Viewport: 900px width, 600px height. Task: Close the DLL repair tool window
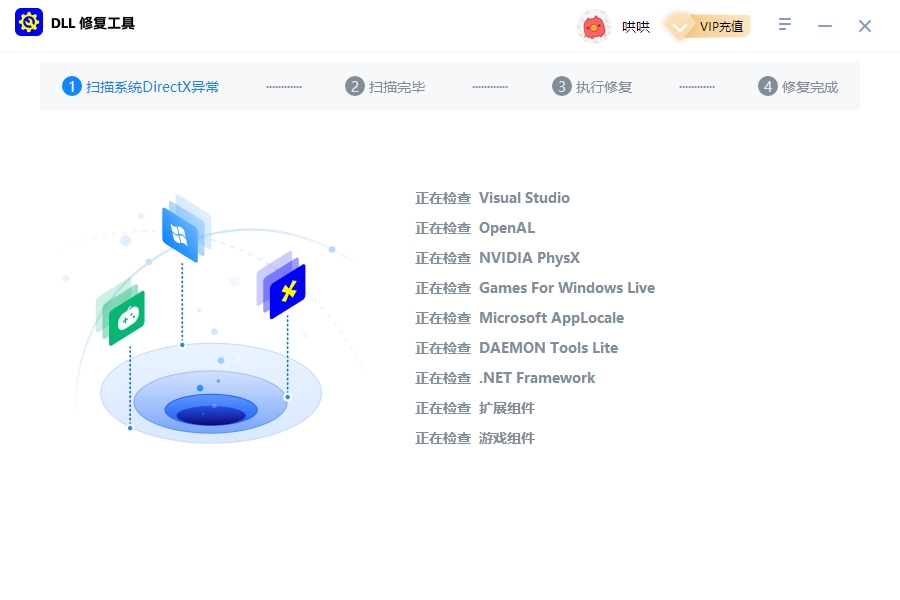pos(865,26)
